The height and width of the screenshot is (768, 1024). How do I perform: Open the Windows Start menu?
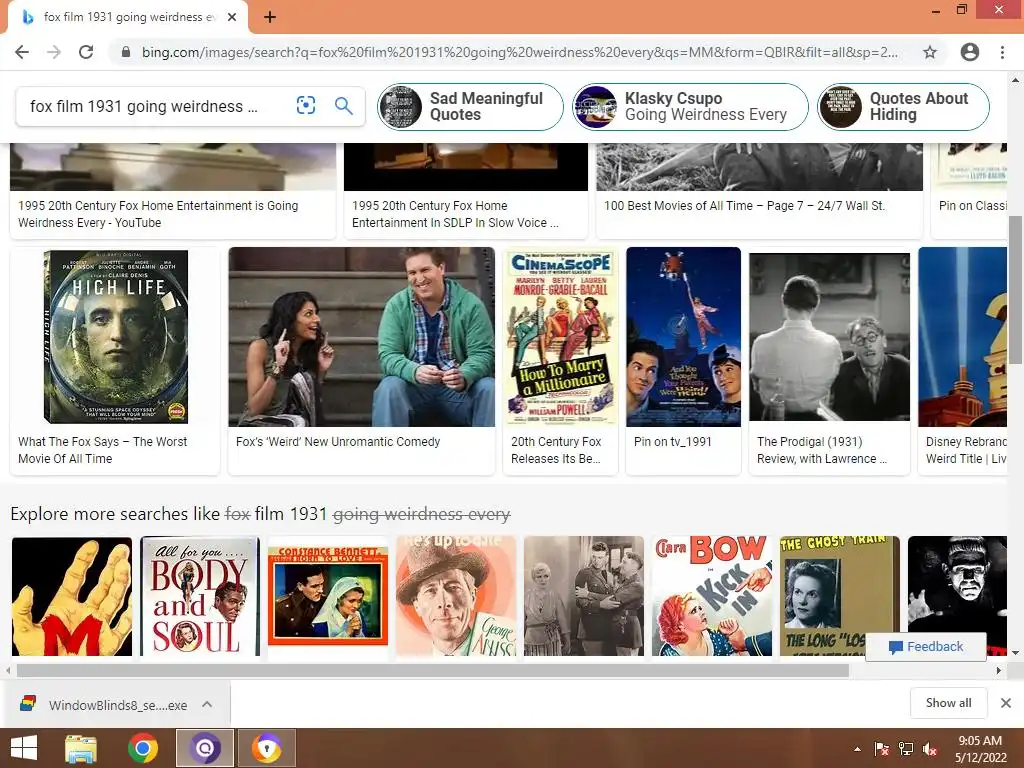[24, 748]
